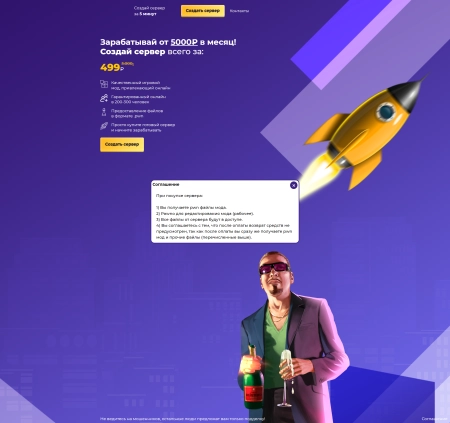Click the file provision icon
Viewport: 450px width, 423px height.
(x=104, y=112)
